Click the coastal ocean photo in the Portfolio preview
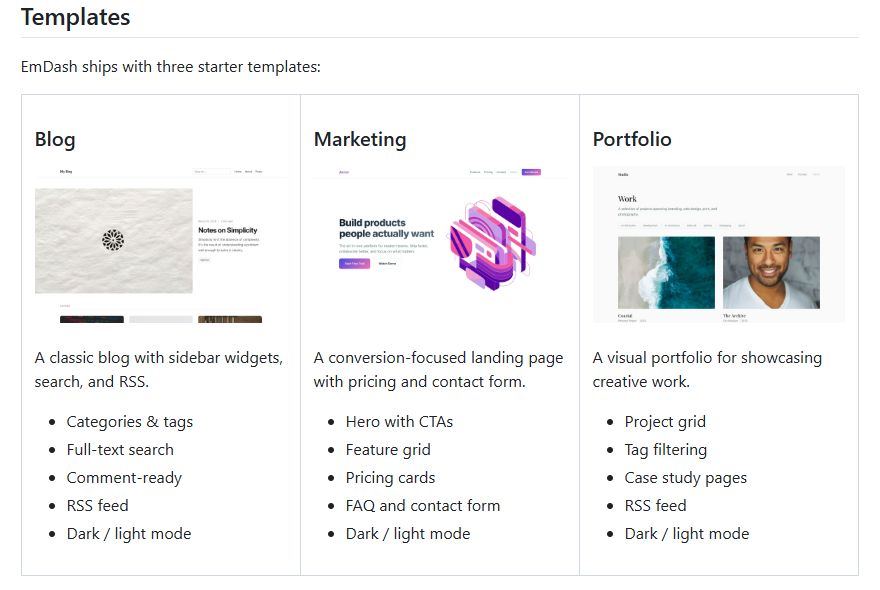This screenshot has width=880, height=590. 666,272
